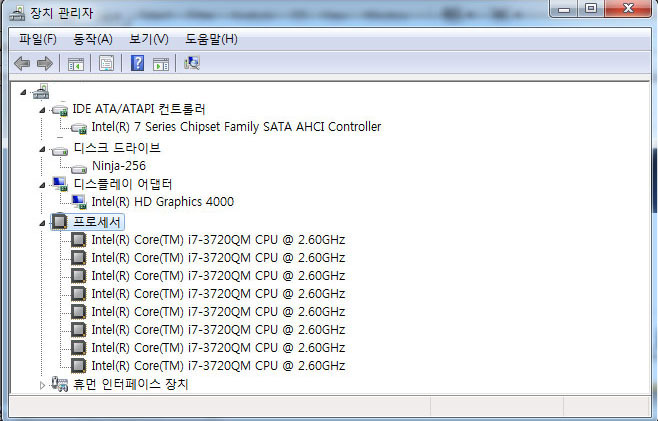658x421 pixels.
Task: Minimize the 장치 관리자 window
Action: 564,9
